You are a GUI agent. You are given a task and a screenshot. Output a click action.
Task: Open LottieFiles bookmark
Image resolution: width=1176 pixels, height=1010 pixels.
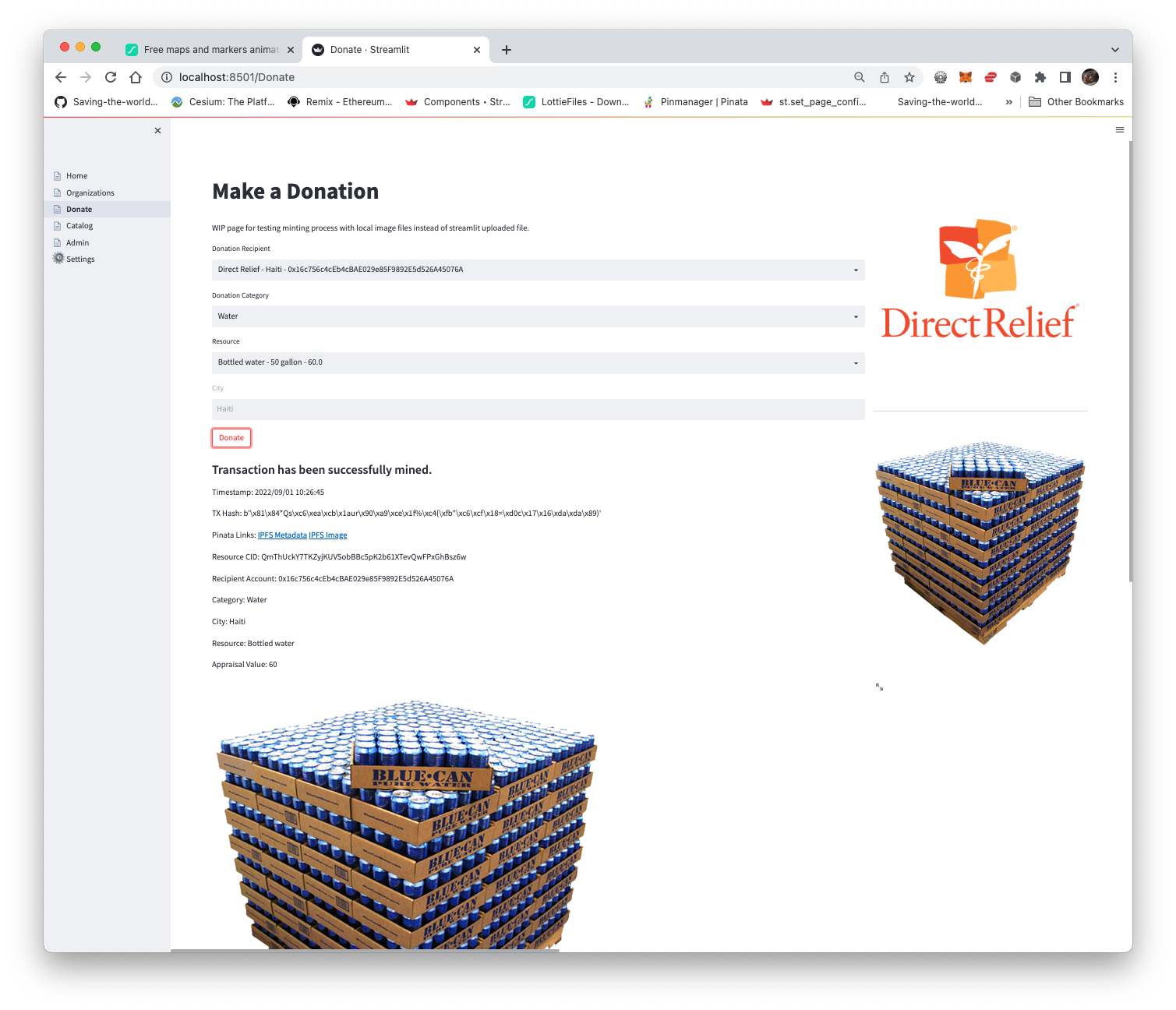click(576, 102)
